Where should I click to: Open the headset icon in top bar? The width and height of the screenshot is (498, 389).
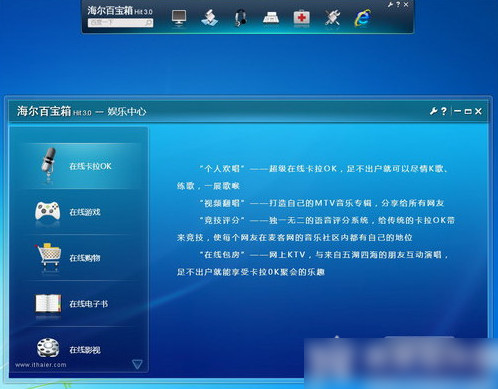point(240,18)
